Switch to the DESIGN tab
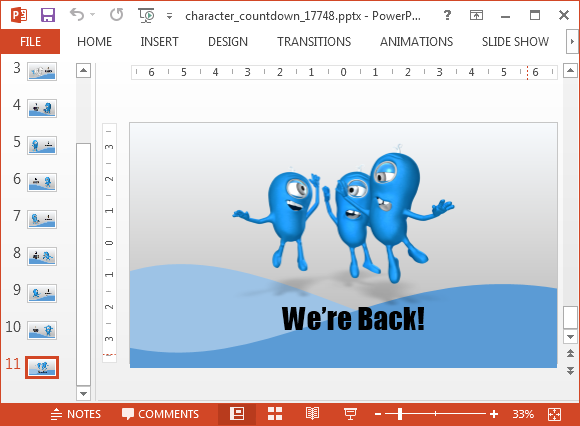580x426 pixels. tap(228, 41)
